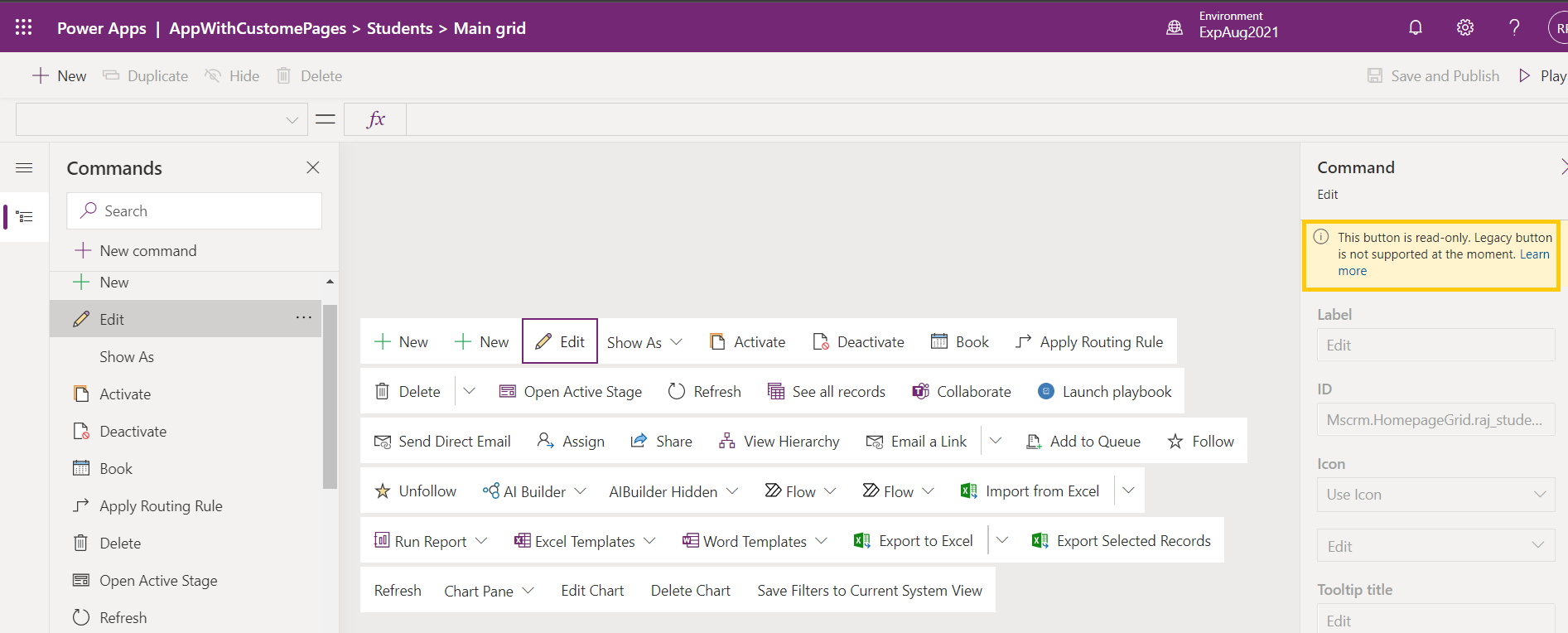Click the ellipsis next to Edit command
Image resolution: width=1568 pixels, height=633 pixels.
point(304,318)
